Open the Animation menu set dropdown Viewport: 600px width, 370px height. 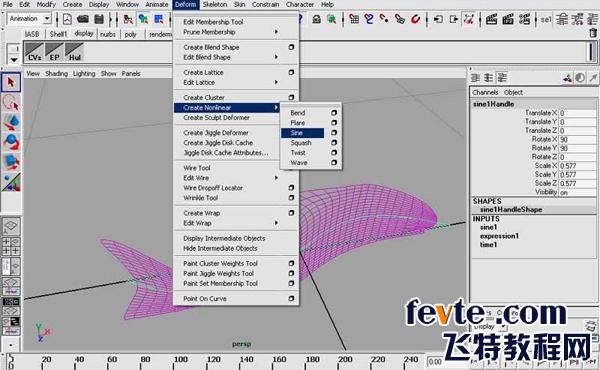coord(30,18)
